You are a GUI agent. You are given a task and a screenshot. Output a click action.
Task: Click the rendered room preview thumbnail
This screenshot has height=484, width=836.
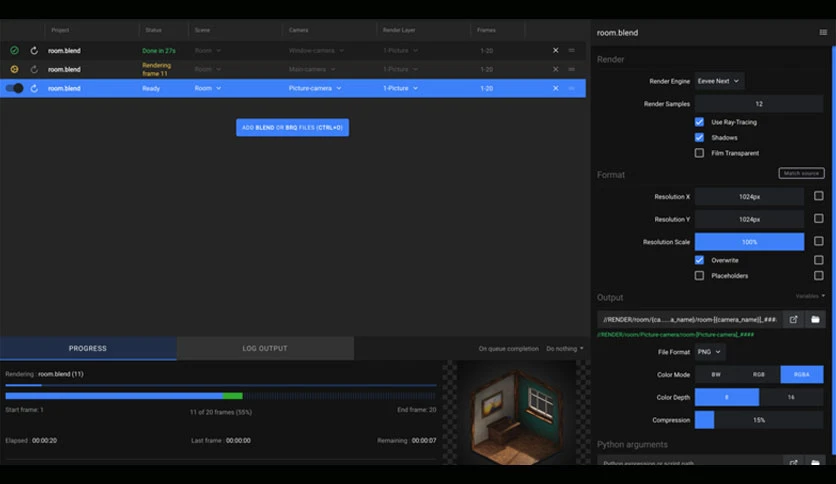[516, 413]
